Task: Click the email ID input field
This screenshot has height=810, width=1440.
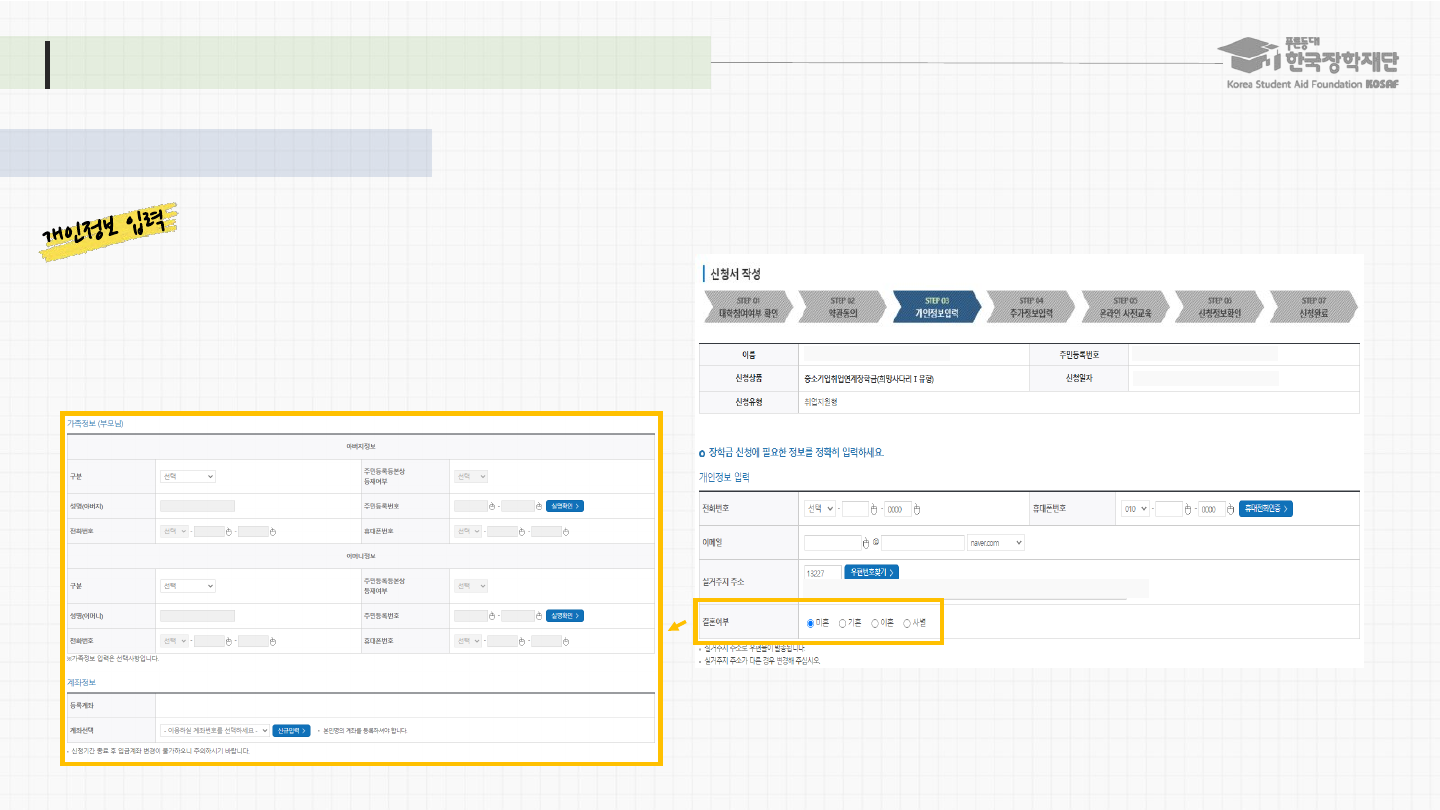Action: 832,543
